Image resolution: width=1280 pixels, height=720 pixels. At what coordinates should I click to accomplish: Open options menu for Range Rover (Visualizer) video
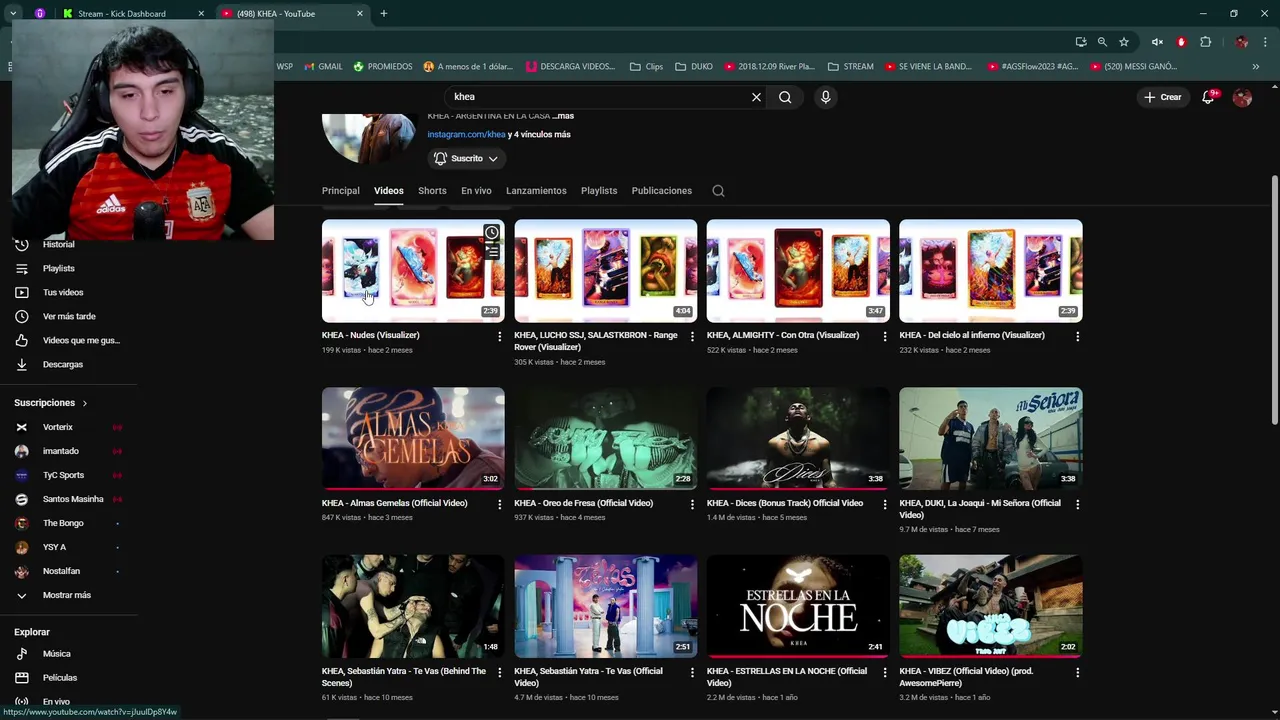pyautogui.click(x=692, y=337)
